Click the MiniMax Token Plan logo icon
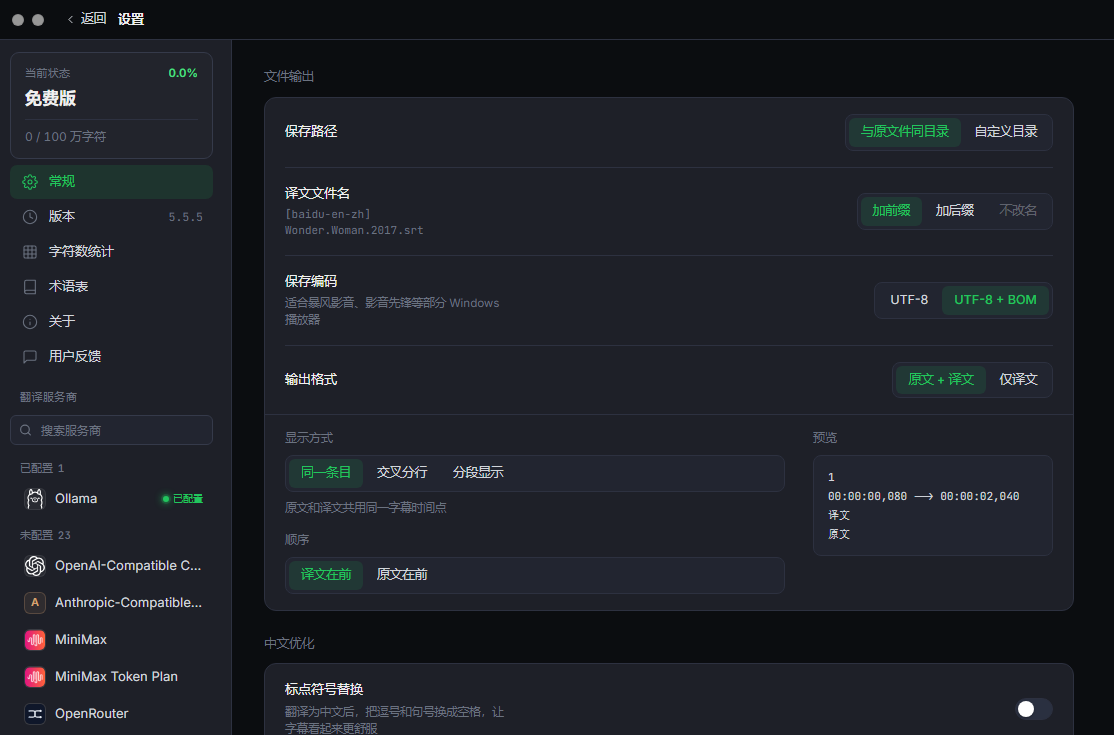Viewport: 1114px width, 735px height. pyautogui.click(x=35, y=676)
